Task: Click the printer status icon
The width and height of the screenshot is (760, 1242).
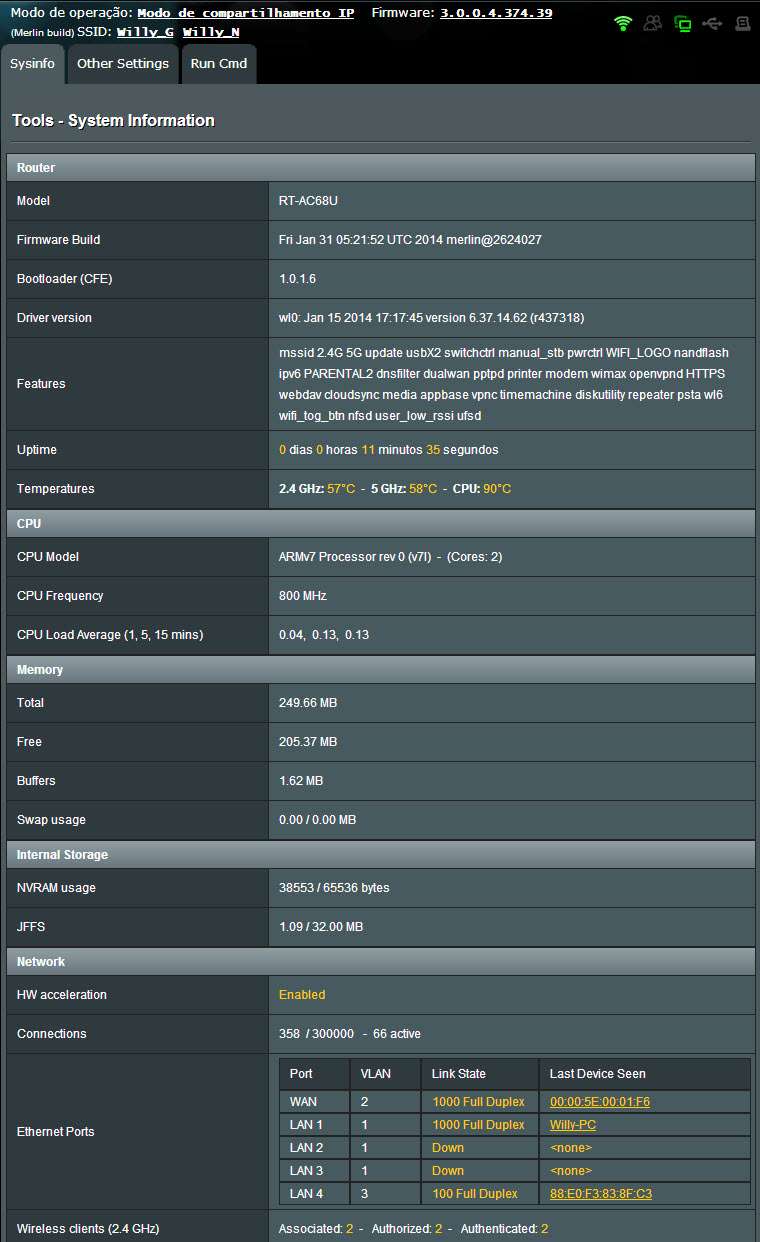Action: pos(742,23)
